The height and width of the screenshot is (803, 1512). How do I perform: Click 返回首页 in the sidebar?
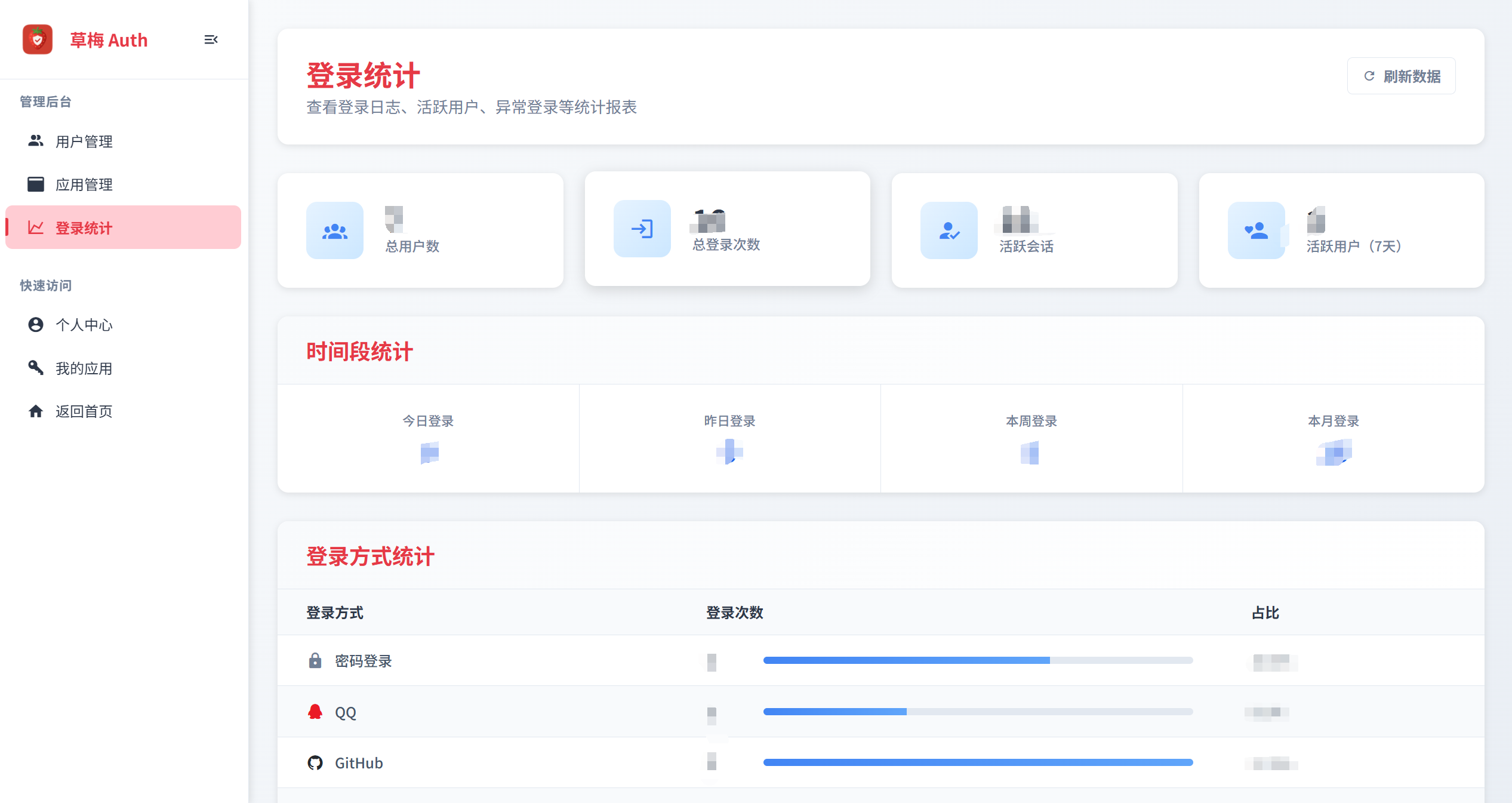tap(124, 411)
